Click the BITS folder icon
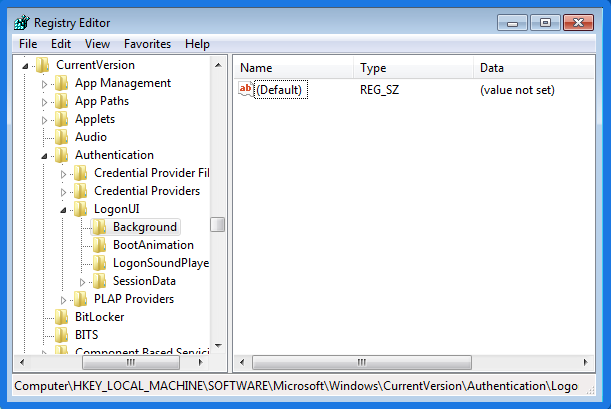611x409 pixels. (x=62, y=335)
